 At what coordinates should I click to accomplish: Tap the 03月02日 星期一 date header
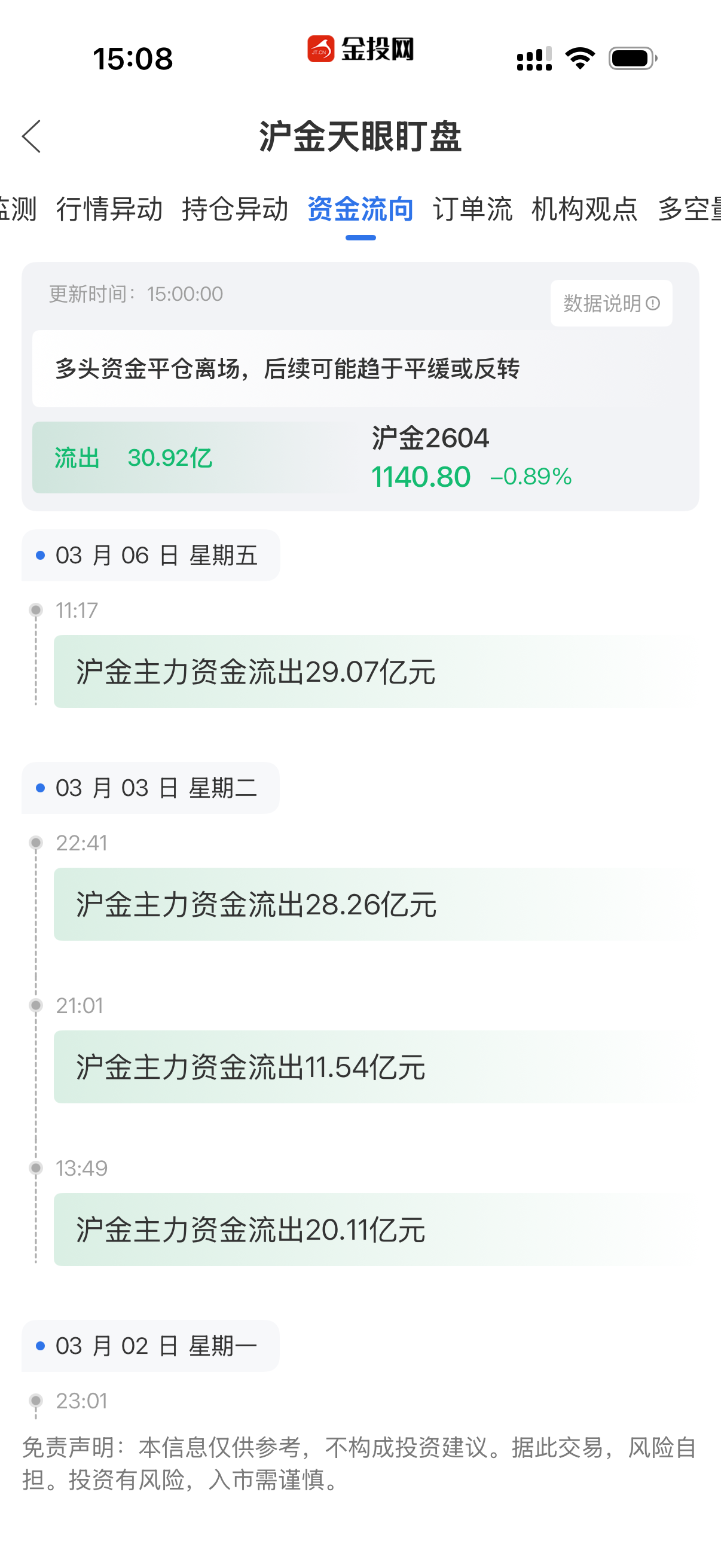(x=151, y=1346)
